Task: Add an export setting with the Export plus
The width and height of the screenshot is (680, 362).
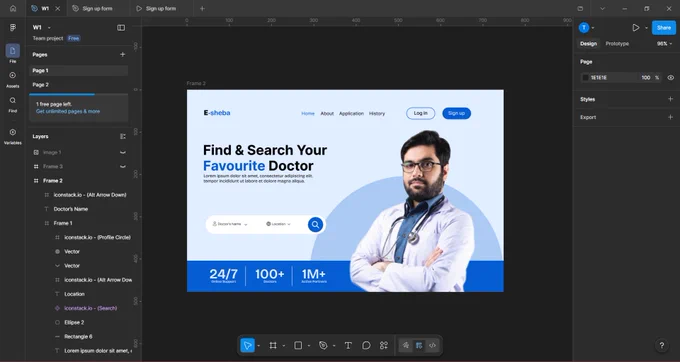Action: [670, 117]
